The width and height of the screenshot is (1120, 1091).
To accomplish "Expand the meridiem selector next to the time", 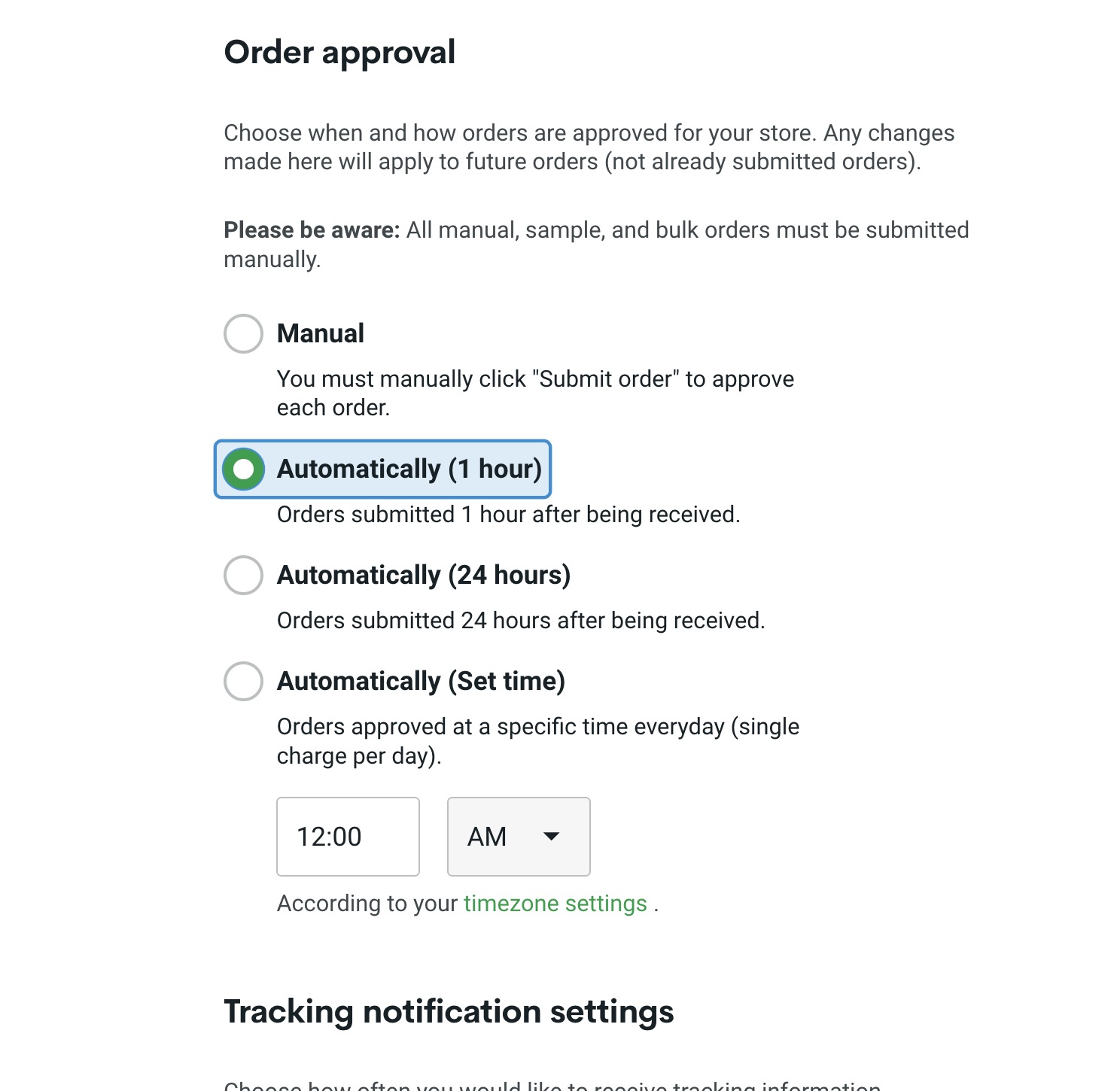I will pos(518,837).
